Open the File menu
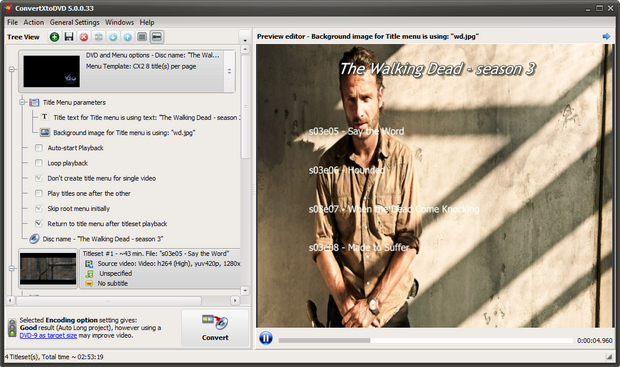Viewport: 620px width, 367px height. 12,22
